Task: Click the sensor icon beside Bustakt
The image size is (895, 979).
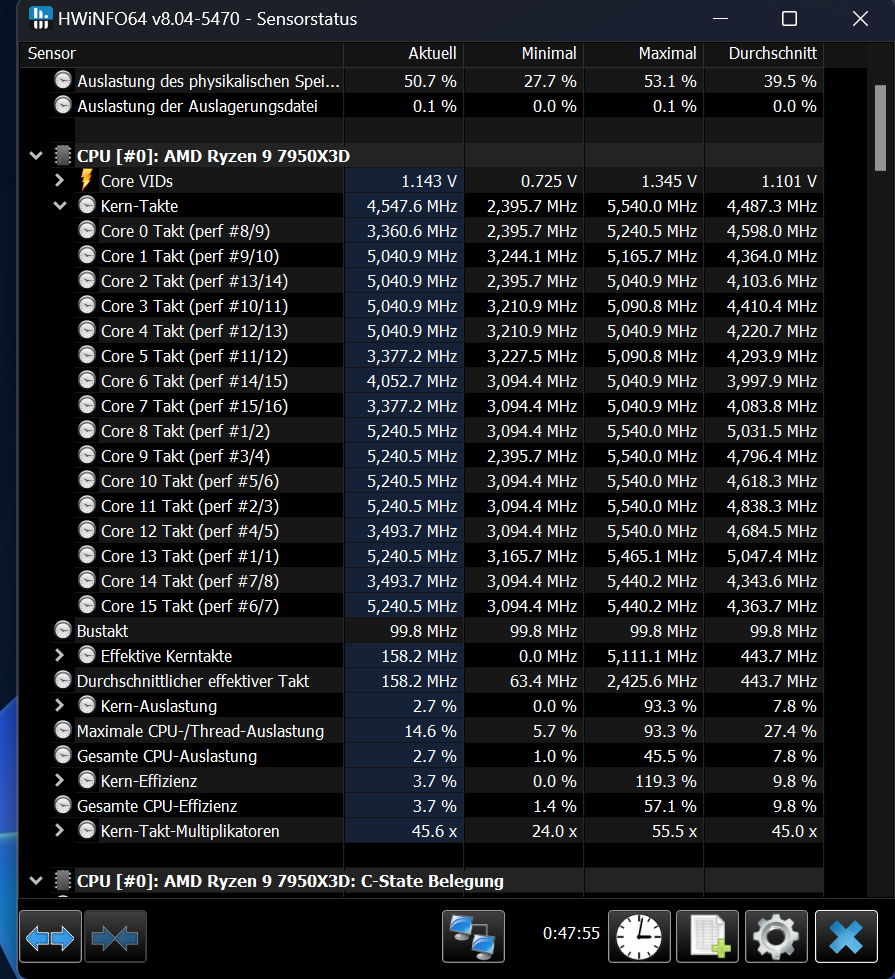Action: coord(62,630)
